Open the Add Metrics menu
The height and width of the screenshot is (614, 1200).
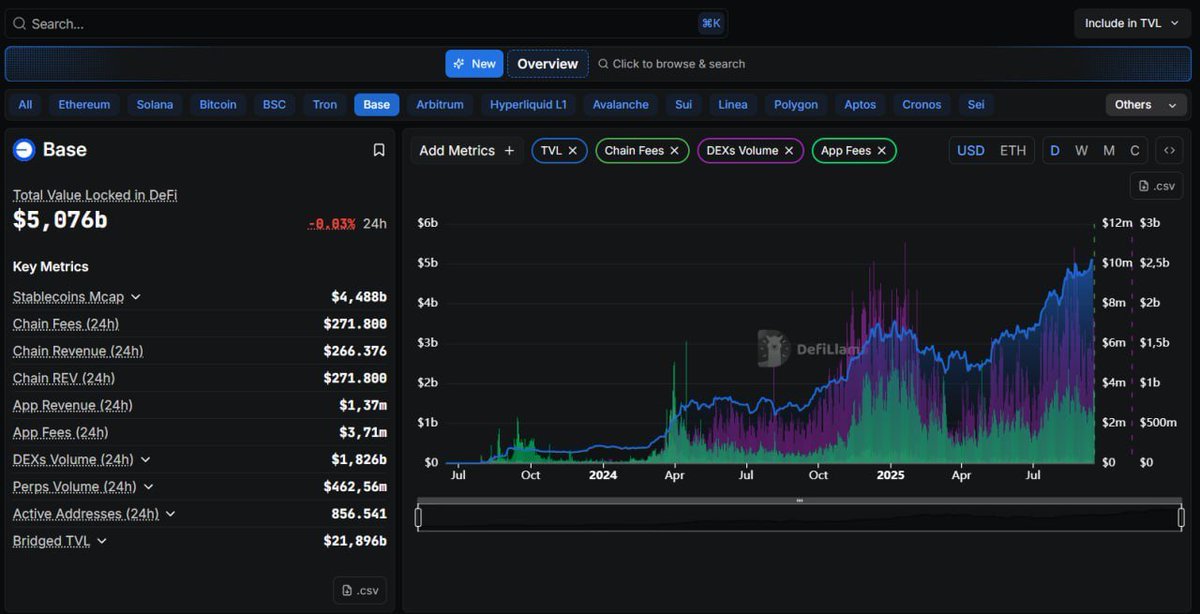(467, 150)
